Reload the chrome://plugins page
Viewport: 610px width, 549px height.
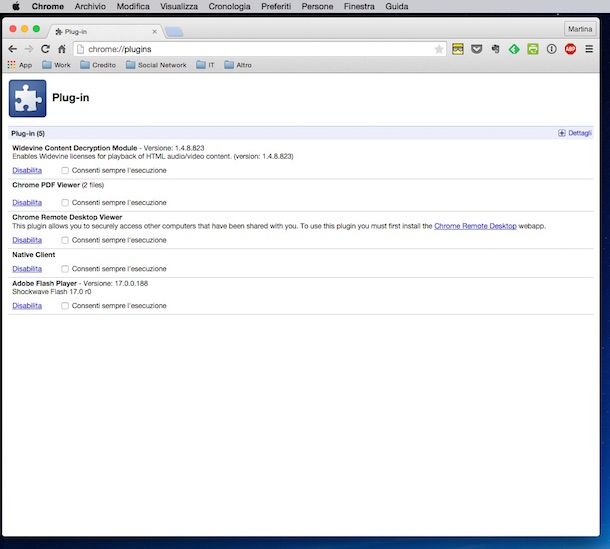pyautogui.click(x=45, y=49)
